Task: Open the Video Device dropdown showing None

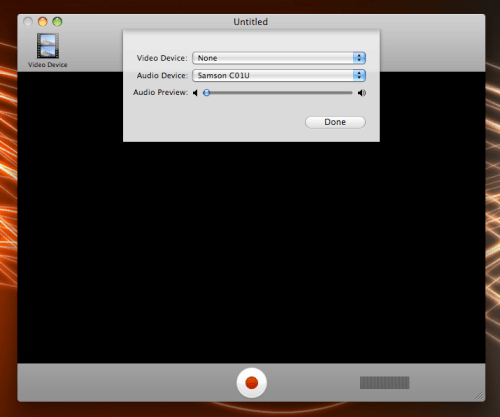Action: 279,58
